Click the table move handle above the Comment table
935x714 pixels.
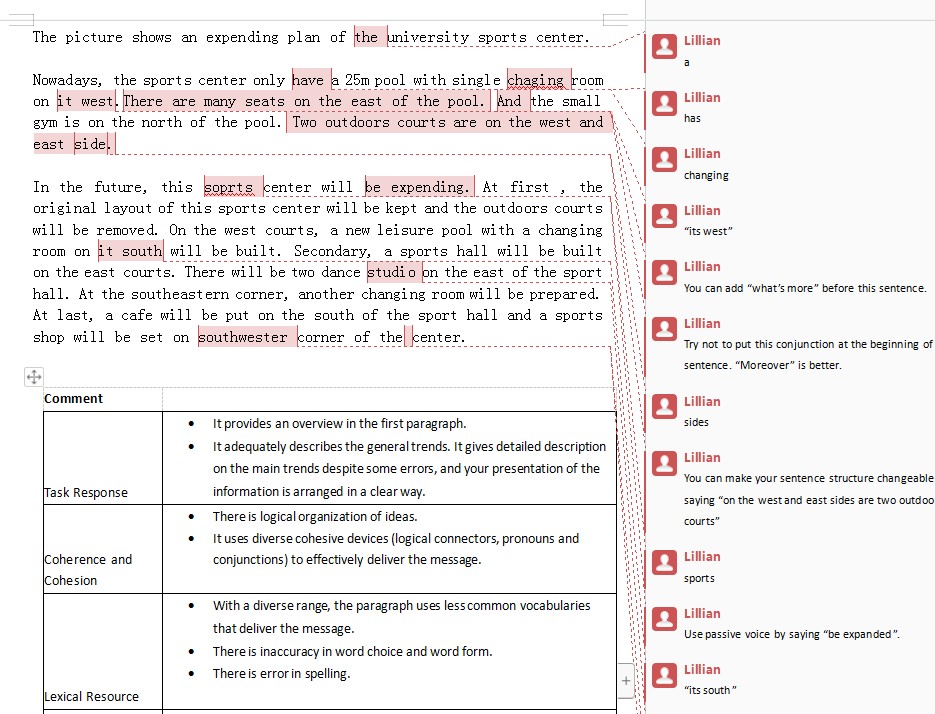click(34, 376)
